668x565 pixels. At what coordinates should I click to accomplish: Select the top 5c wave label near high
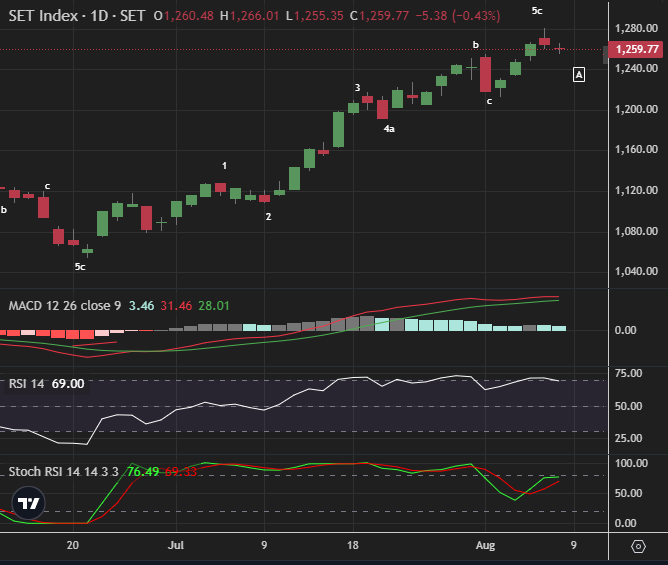click(x=537, y=11)
